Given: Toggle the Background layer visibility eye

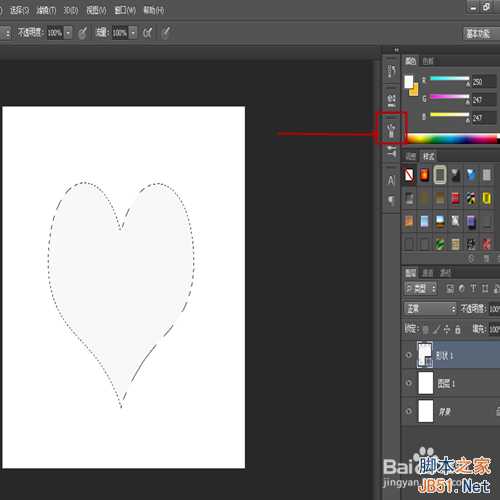Looking at the screenshot, I should click(409, 411).
